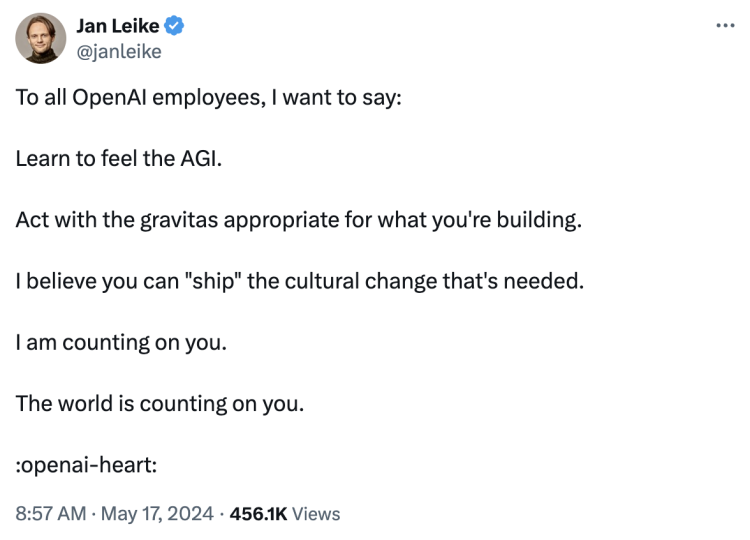Click the word gravitas in the tweet
The height and width of the screenshot is (540, 750).
pyautogui.click(x=179, y=220)
